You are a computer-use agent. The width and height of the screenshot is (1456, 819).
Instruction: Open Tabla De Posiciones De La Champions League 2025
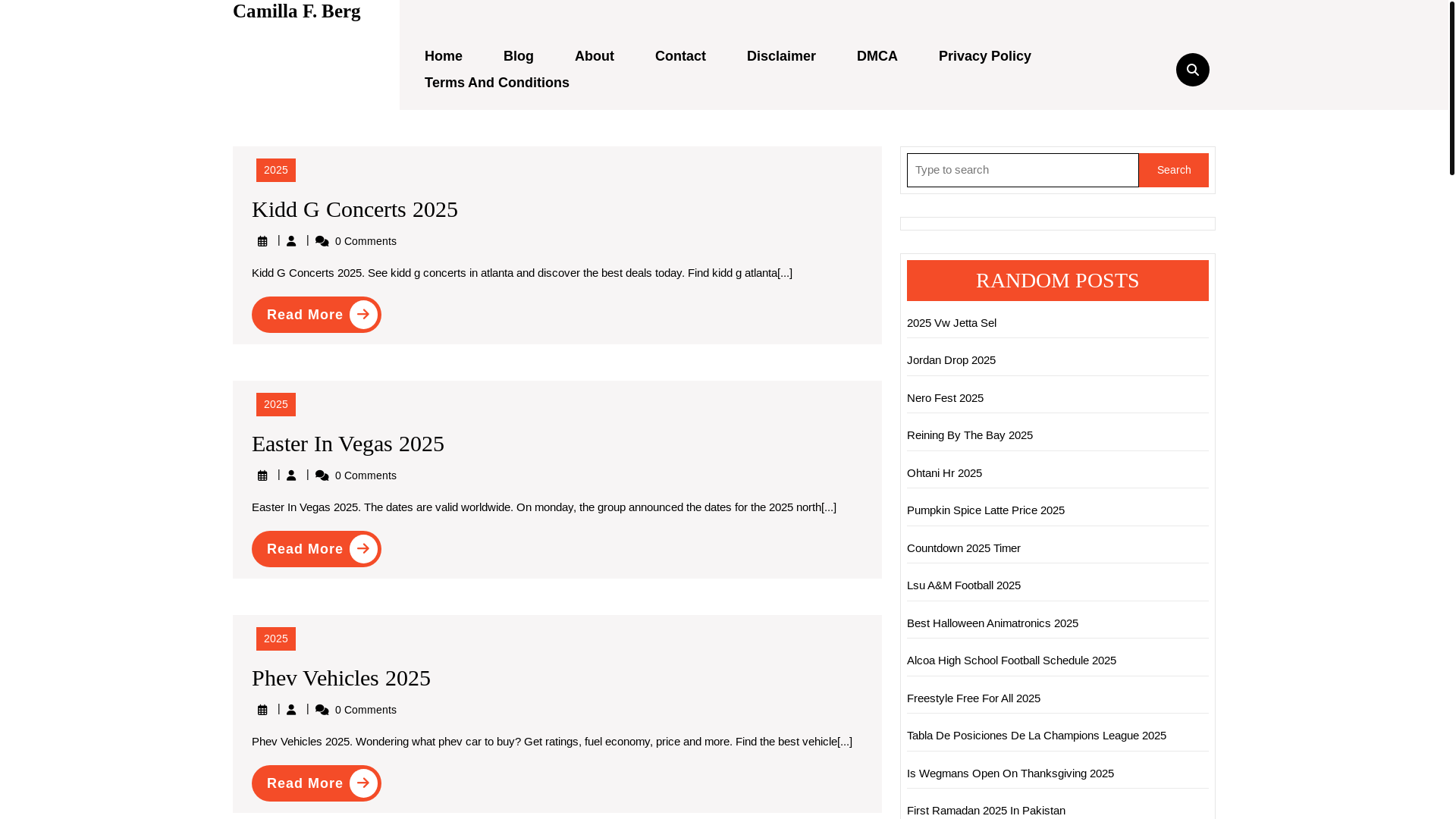pos(1037,736)
